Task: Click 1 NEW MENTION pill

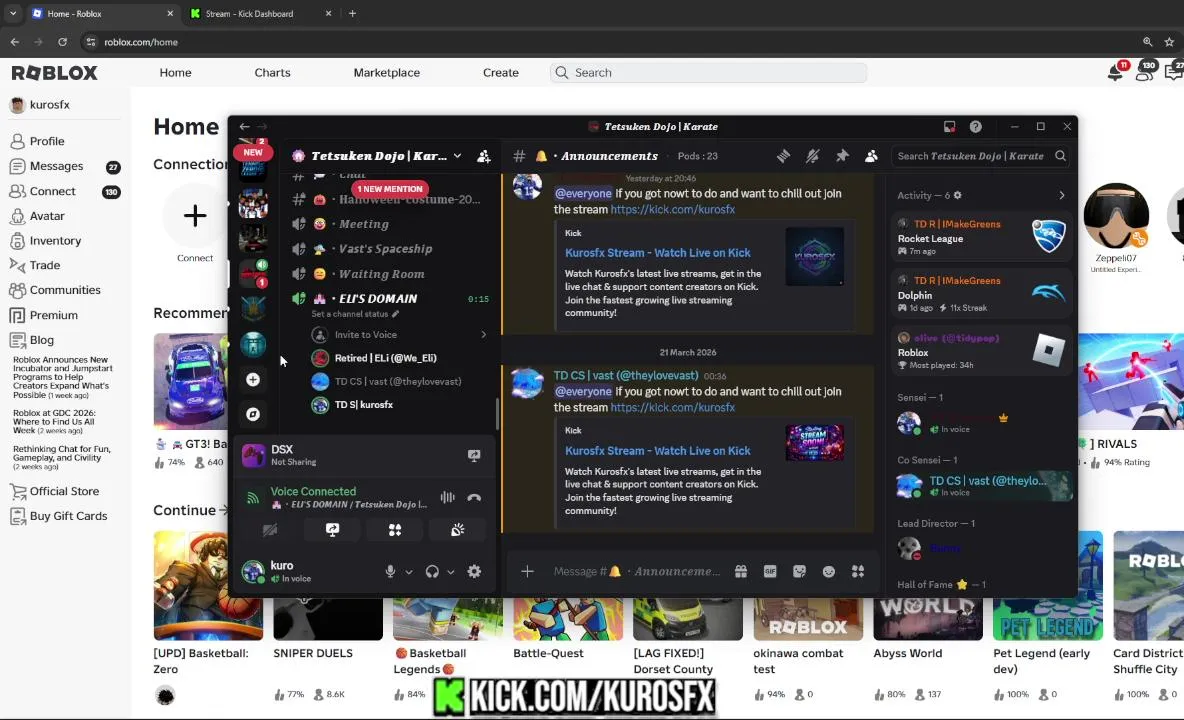Action: [x=390, y=189]
